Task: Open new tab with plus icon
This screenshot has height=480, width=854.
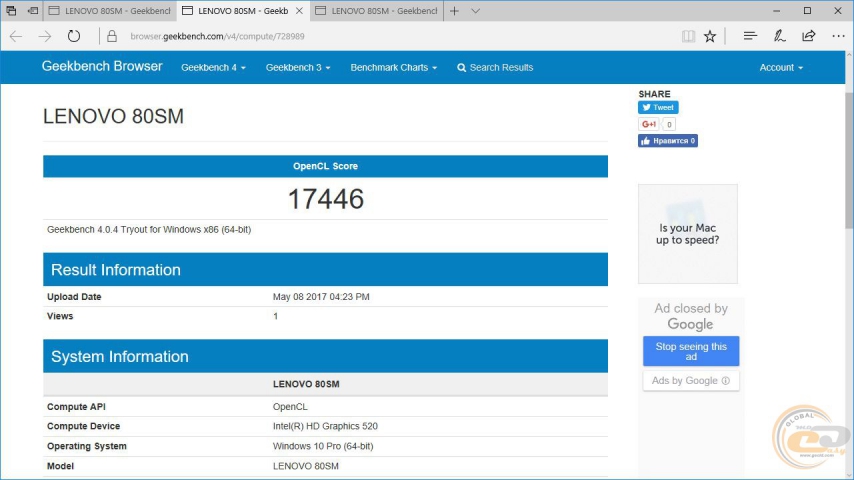Action: (454, 11)
